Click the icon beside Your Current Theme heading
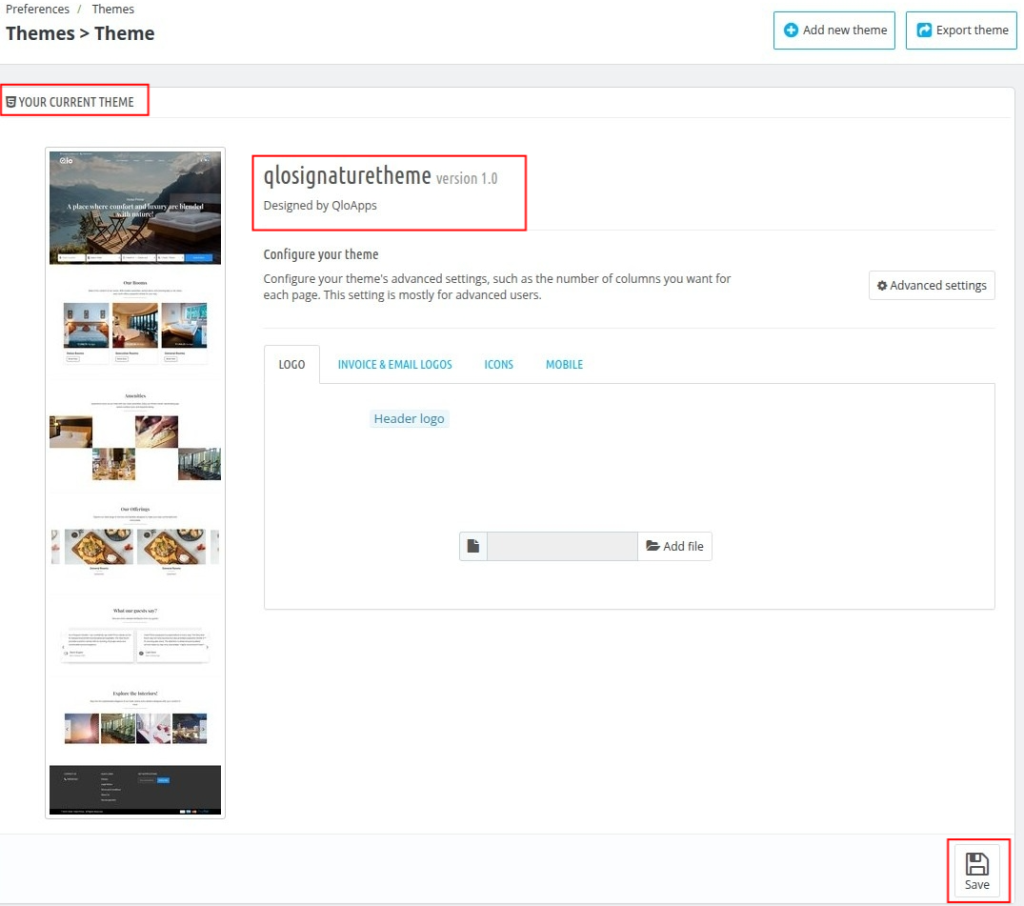The height and width of the screenshot is (906, 1024). click(10, 102)
